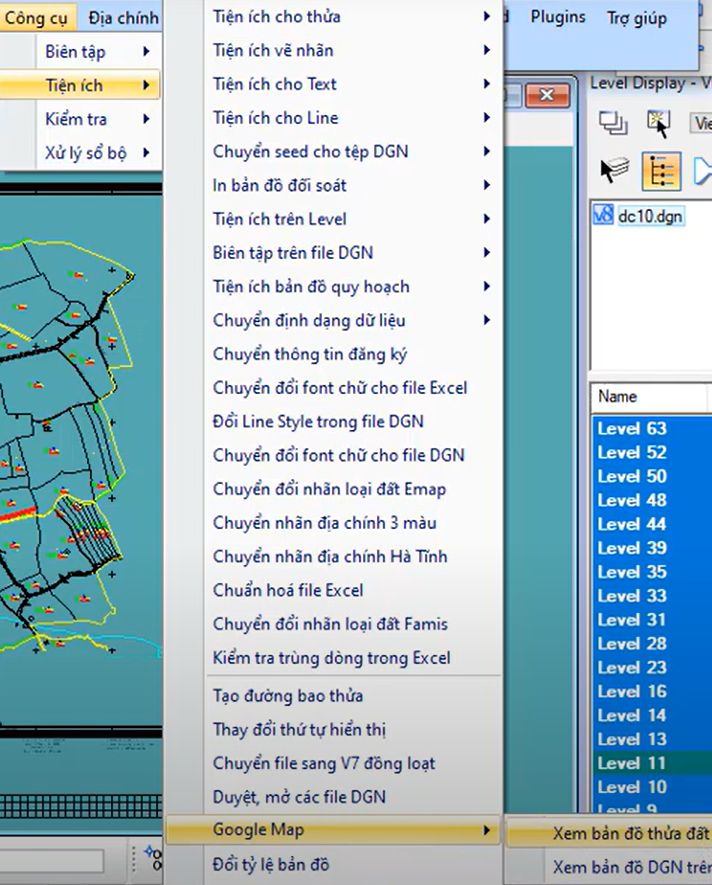Open the Google Map submenu
The width and height of the screenshot is (712, 885).
click(333, 830)
